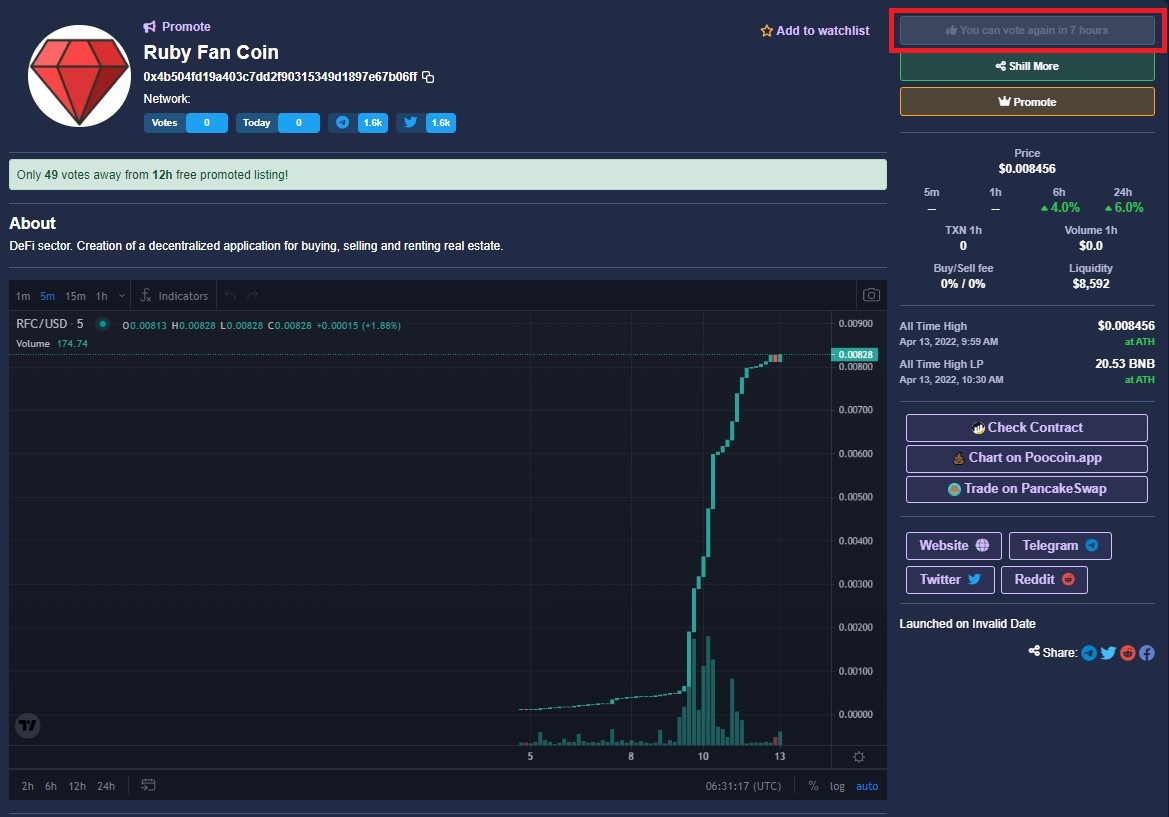Toggle percent scale on chart
1169x817 pixels.
click(x=813, y=786)
